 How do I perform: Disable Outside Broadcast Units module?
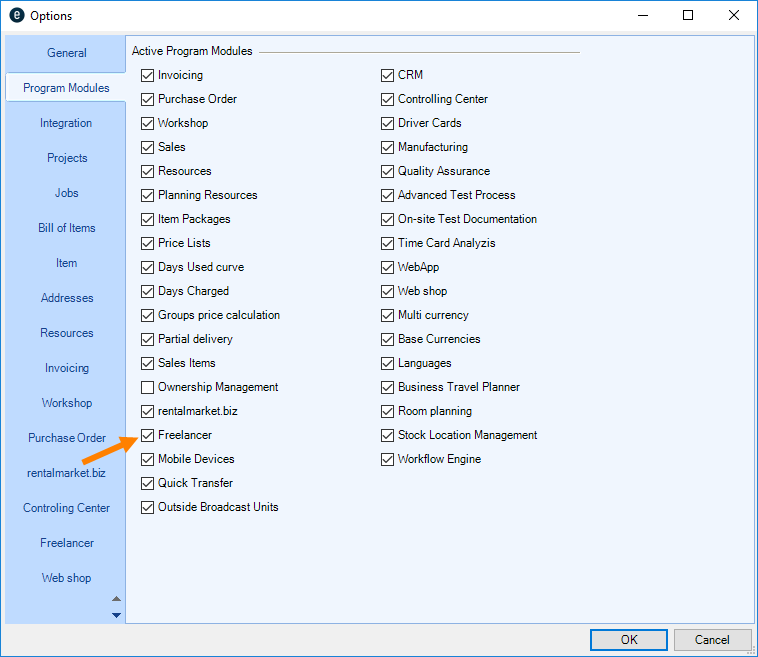pyautogui.click(x=148, y=507)
